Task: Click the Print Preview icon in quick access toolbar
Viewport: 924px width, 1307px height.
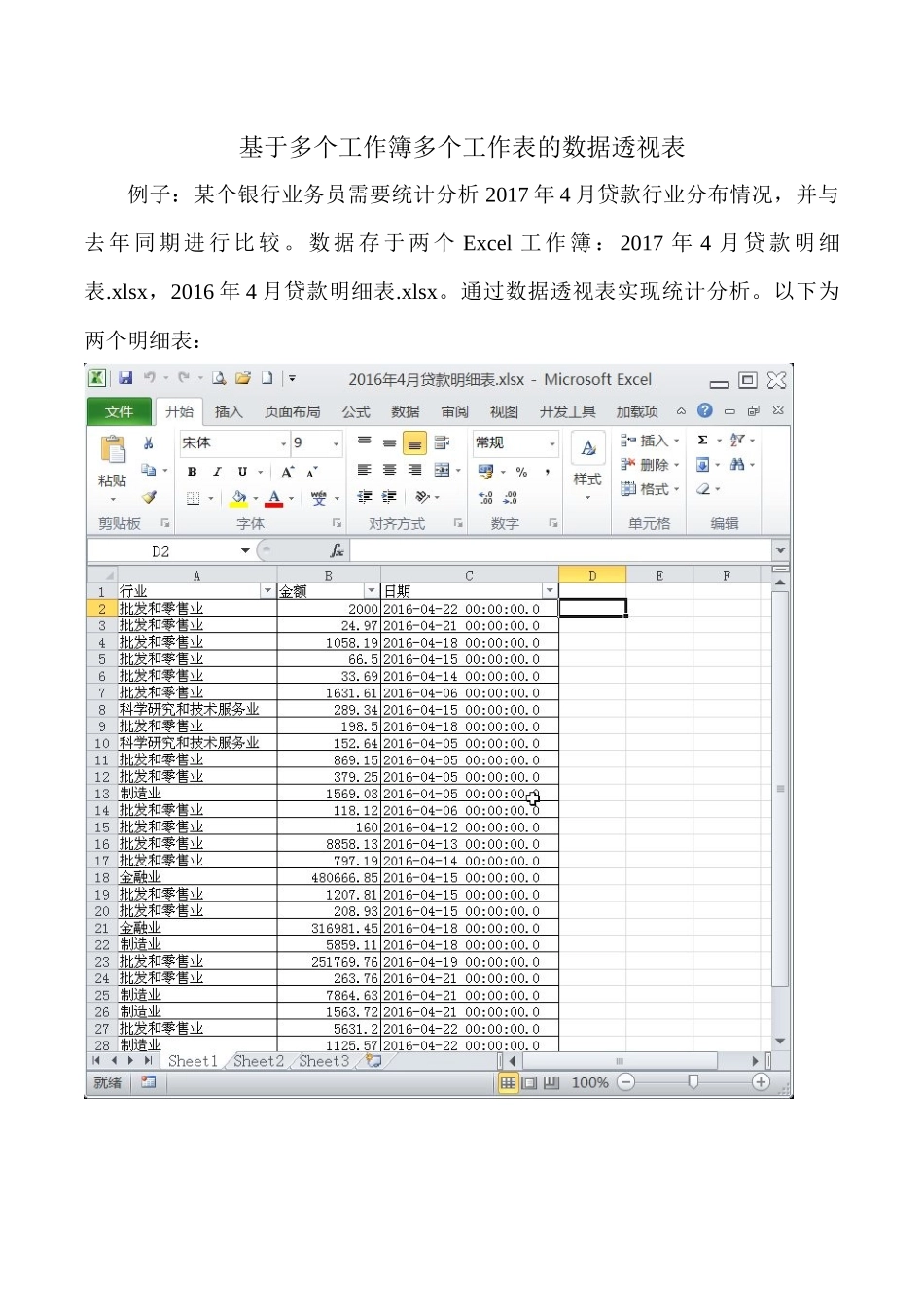Action: [219, 378]
